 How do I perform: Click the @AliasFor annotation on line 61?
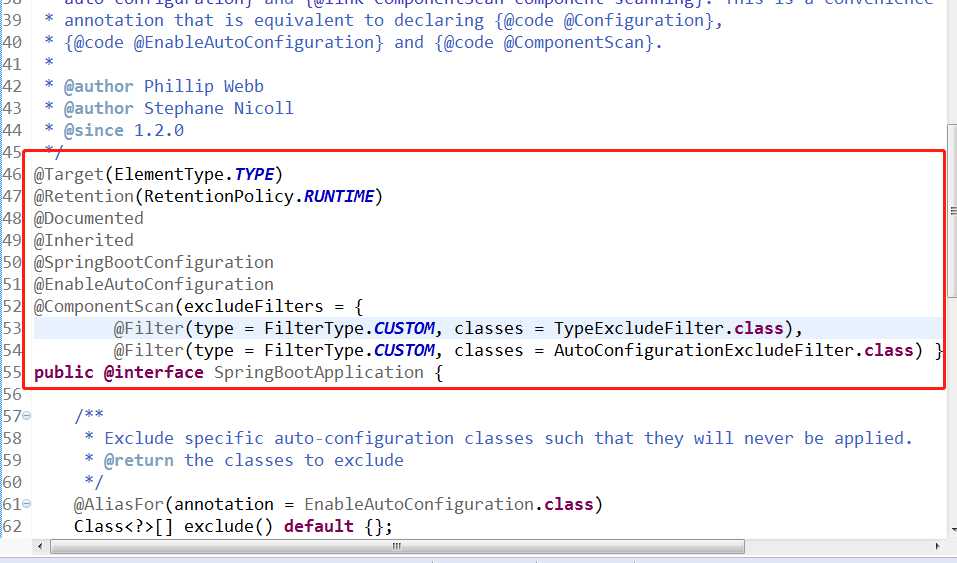click(x=119, y=504)
